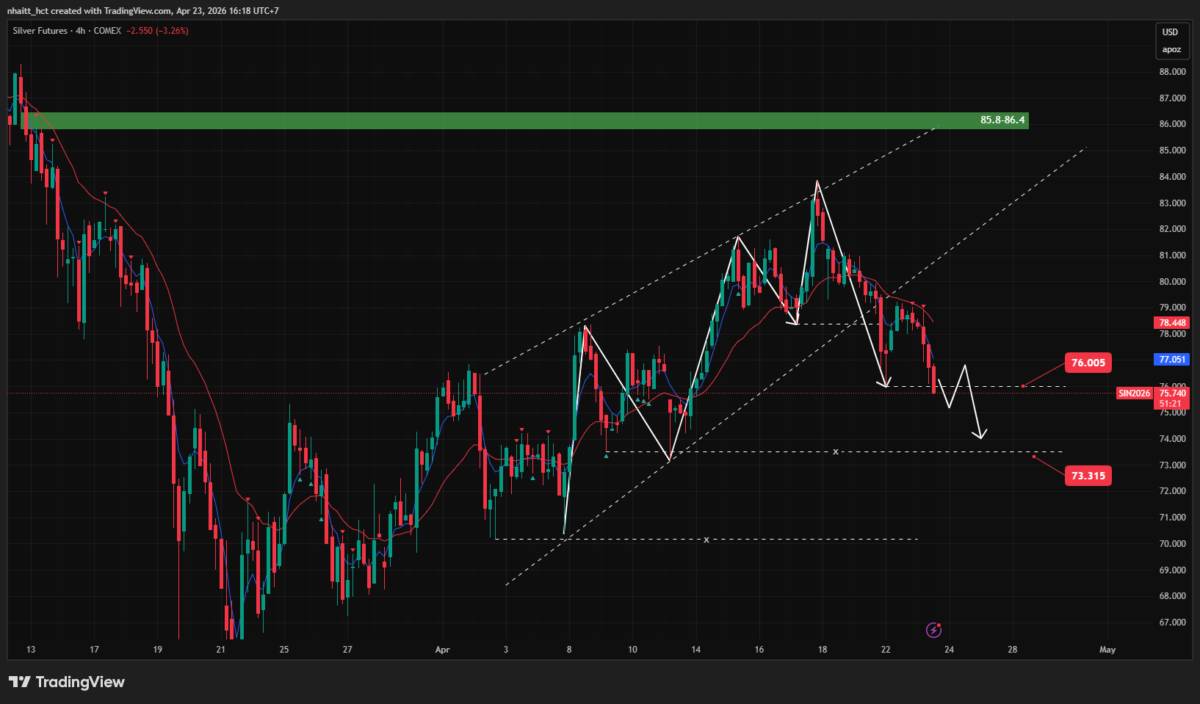
Task: Click the white down arrowhead near 74.000
Action: coord(981,435)
